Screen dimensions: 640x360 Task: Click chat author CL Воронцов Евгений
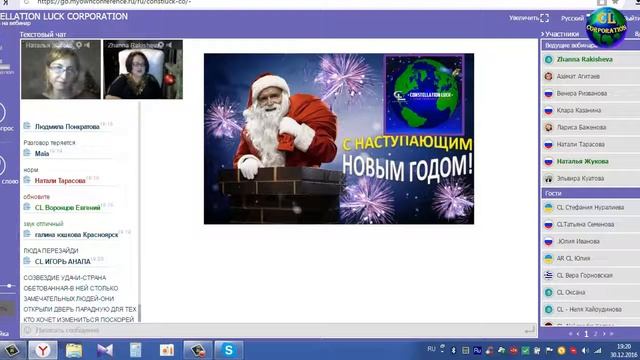(67, 208)
